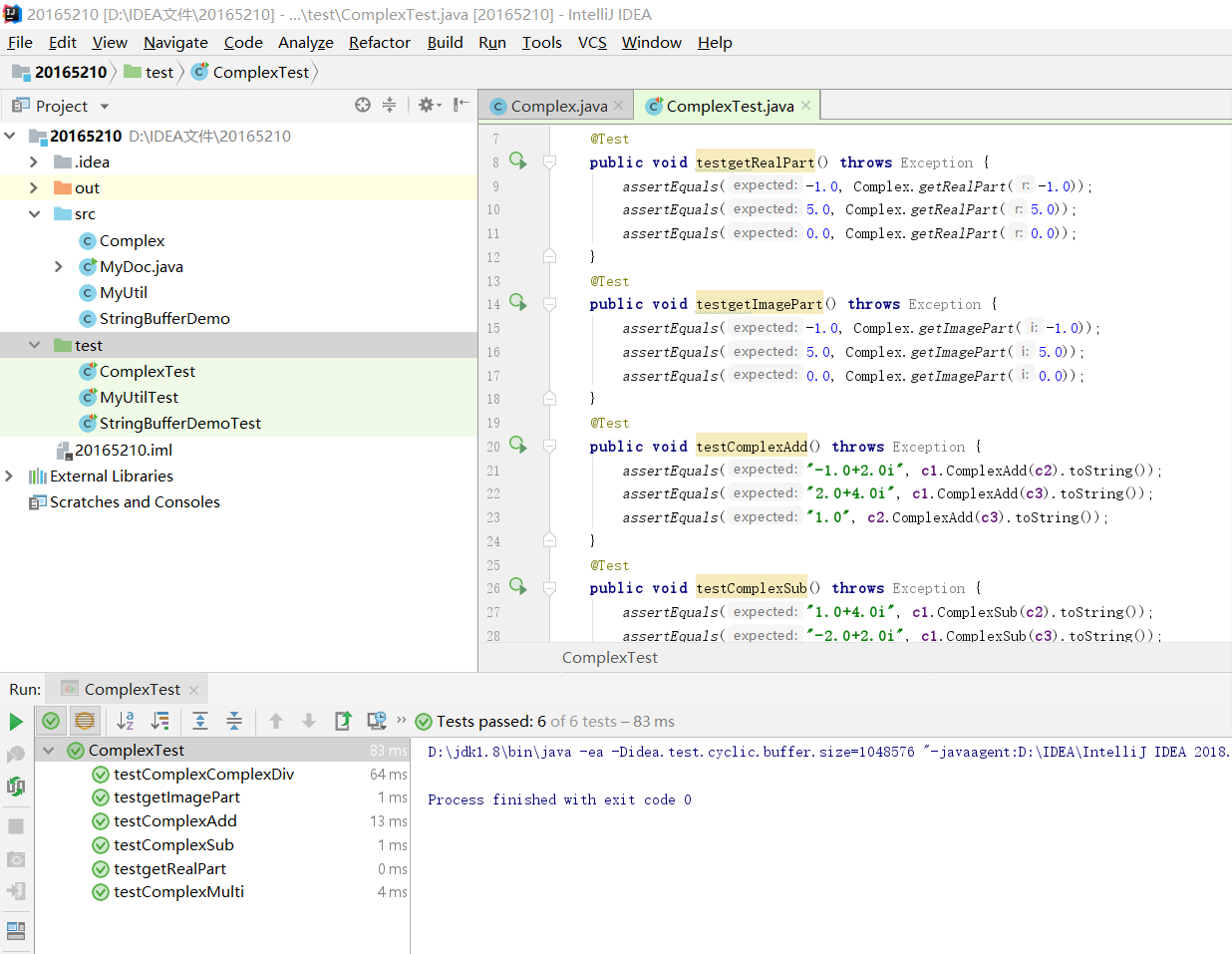Close the ComplexTest.java editor tab
The height and width of the screenshot is (954, 1232).
805,106
